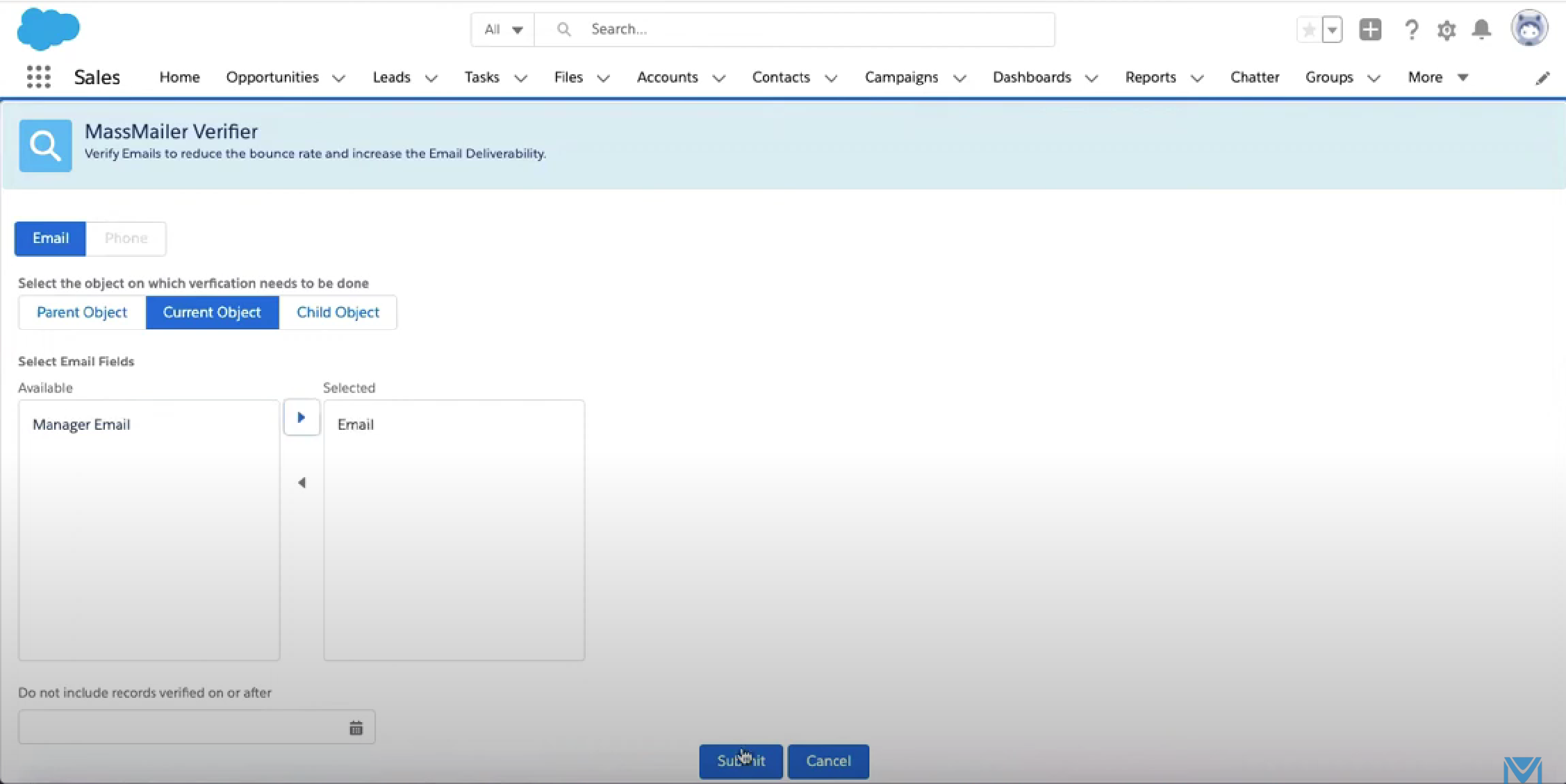Switch to Email verification toggle
The height and width of the screenshot is (784, 1566).
click(x=50, y=238)
